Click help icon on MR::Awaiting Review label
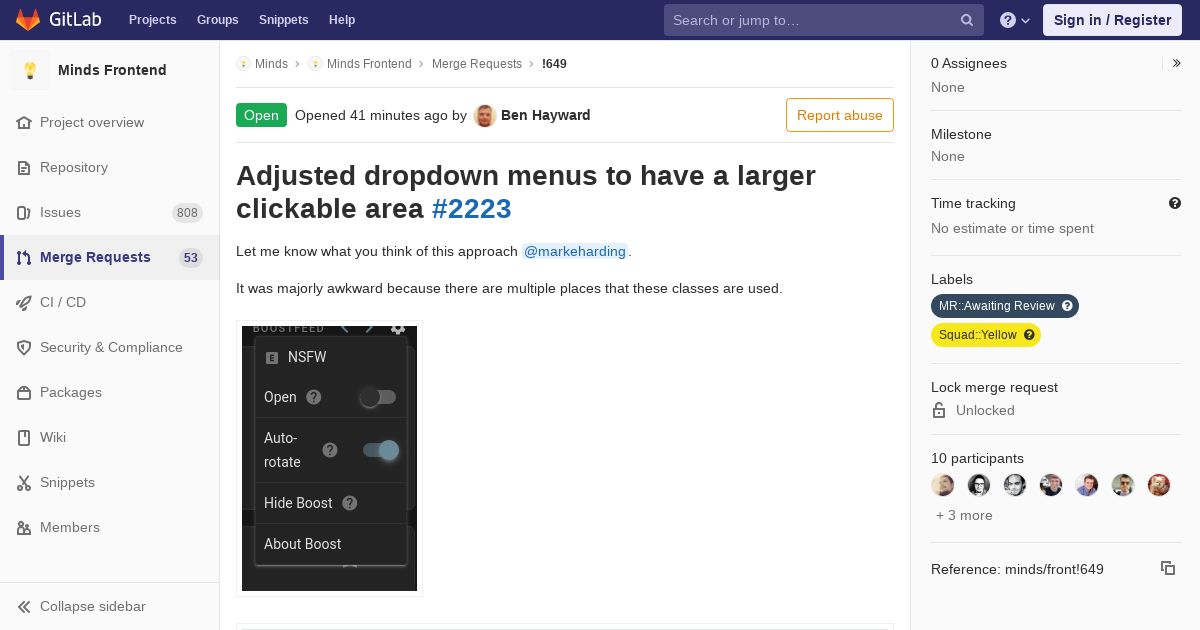Viewport: 1200px width, 630px height. (x=1067, y=306)
